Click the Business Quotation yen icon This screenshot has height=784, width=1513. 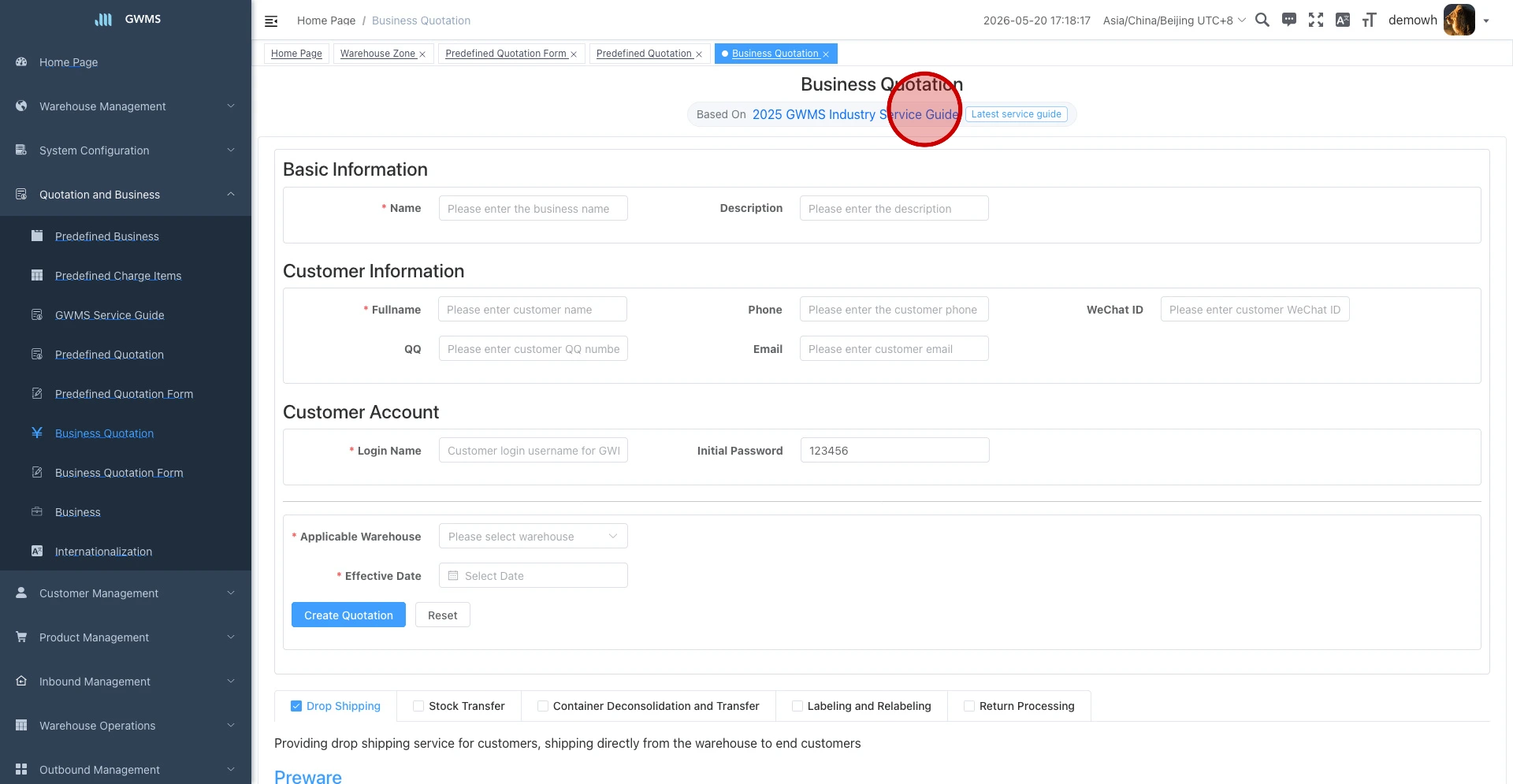coord(37,433)
